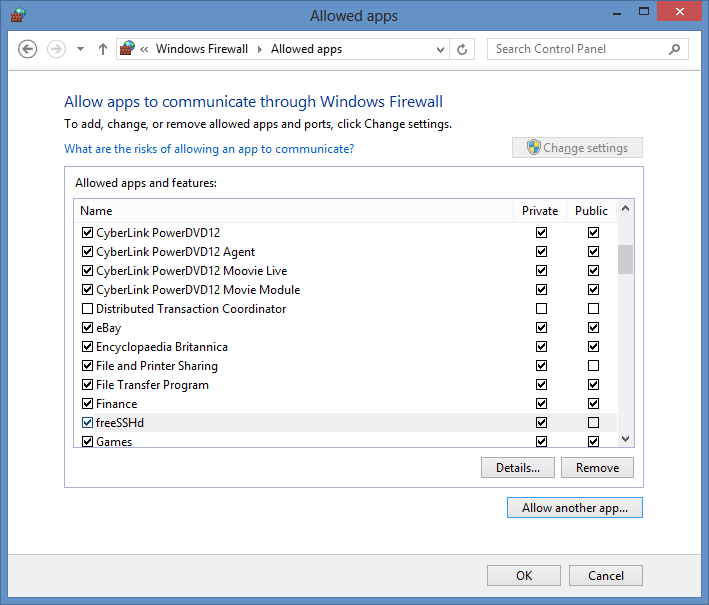
Task: Enable File and Printer Sharing Public checkbox
Action: pos(593,365)
